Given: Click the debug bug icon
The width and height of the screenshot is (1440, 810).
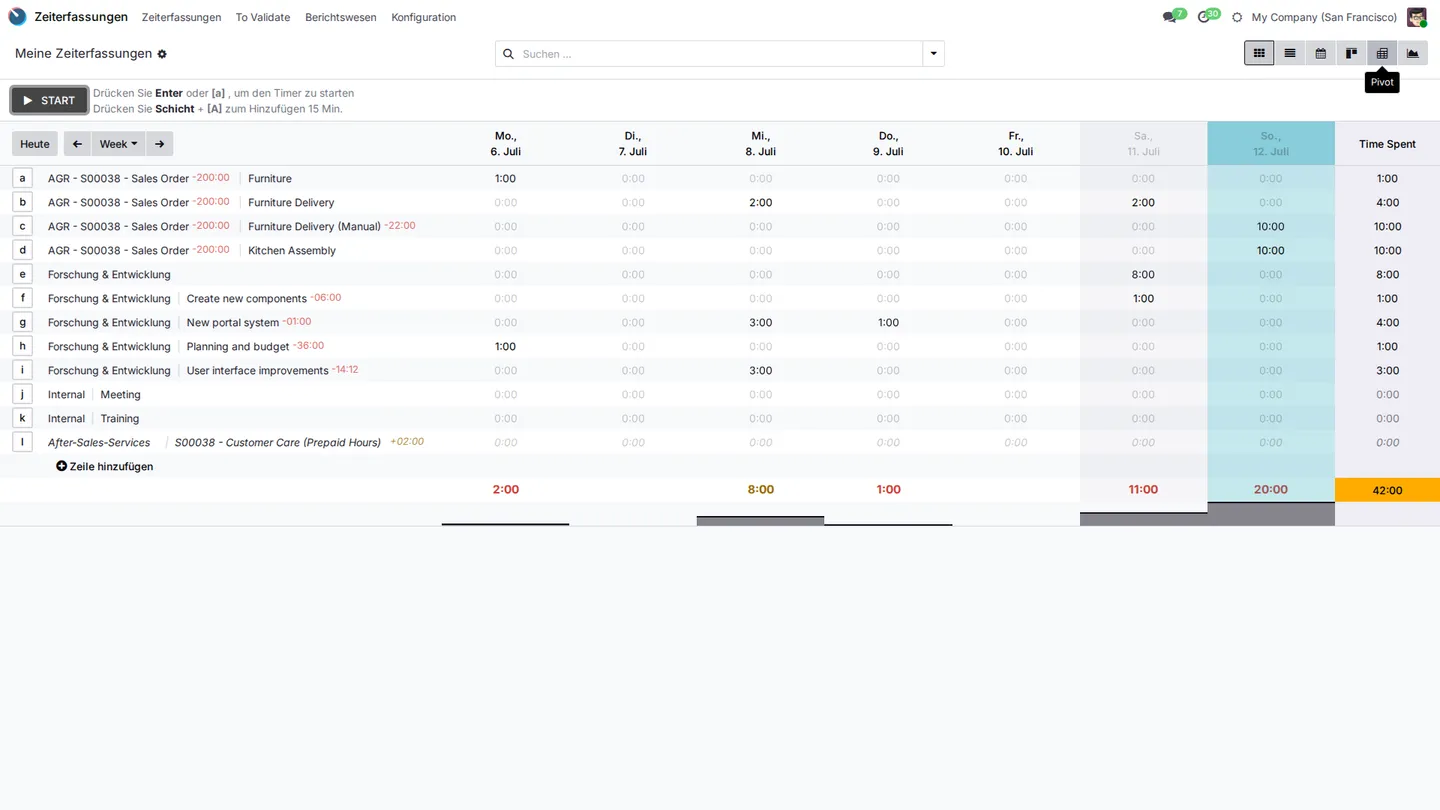Looking at the screenshot, I should click(1237, 18).
